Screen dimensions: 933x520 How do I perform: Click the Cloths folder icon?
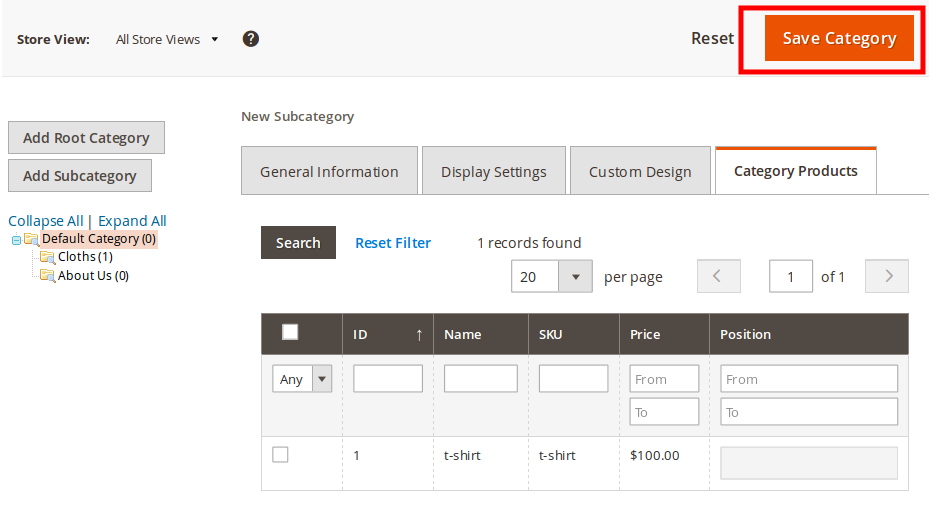point(47,257)
